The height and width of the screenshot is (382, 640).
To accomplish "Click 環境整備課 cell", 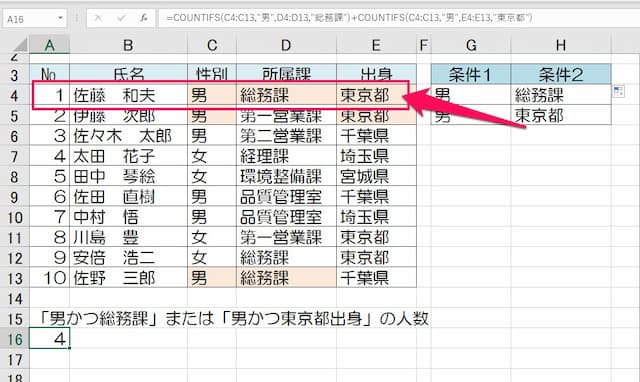I will [x=286, y=176].
